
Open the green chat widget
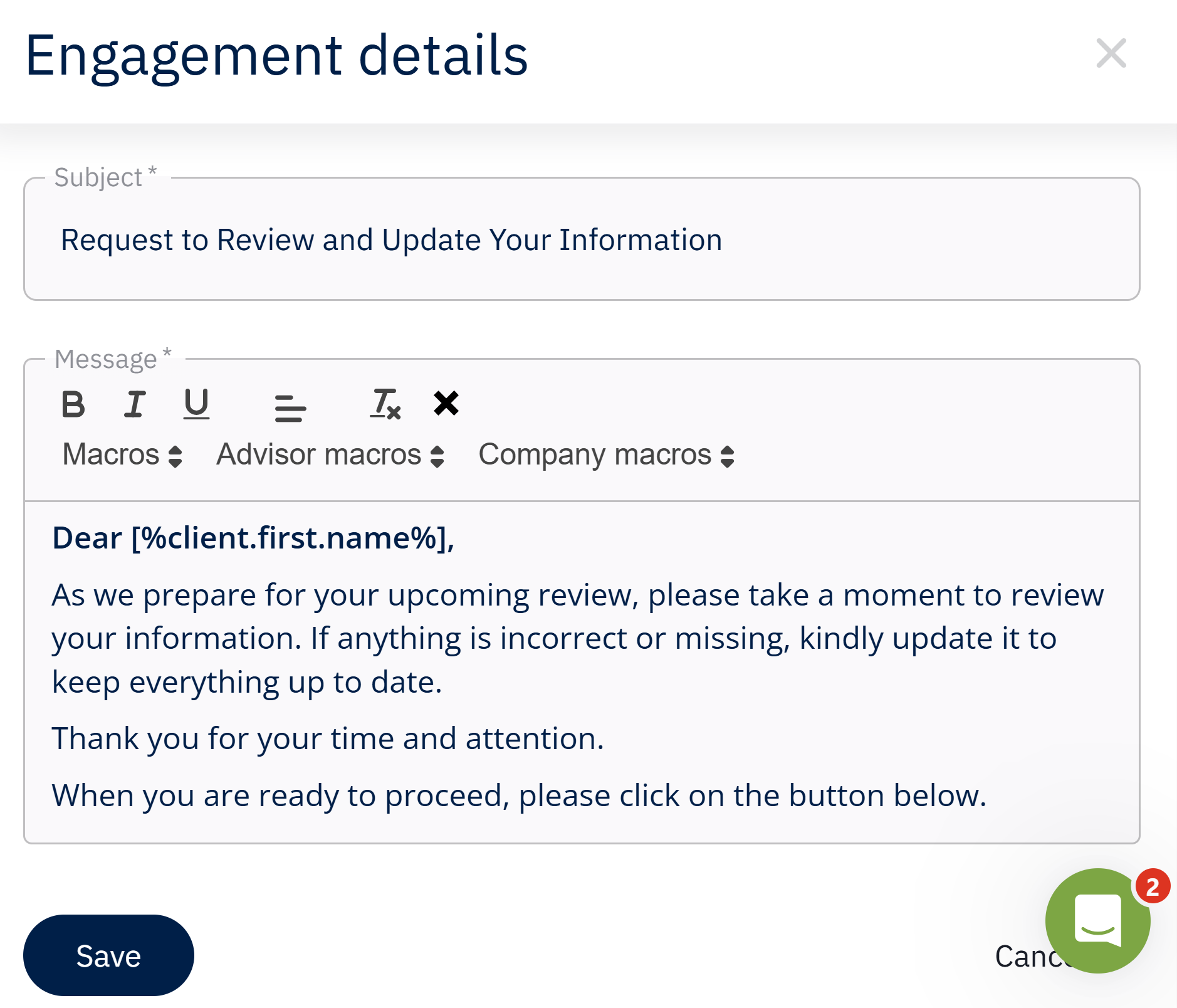point(1097,921)
